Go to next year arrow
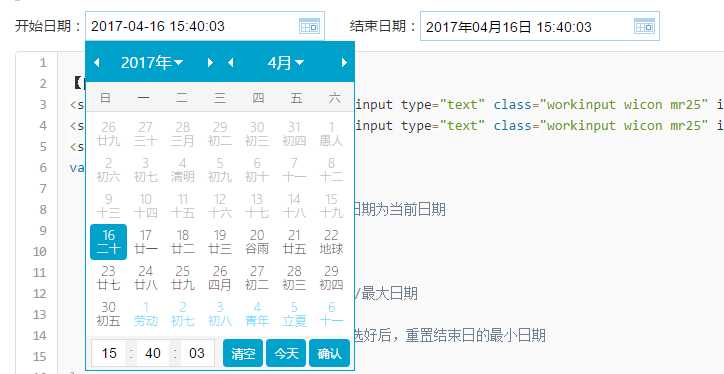Image resolution: width=724 pixels, height=374 pixels. 211,62
